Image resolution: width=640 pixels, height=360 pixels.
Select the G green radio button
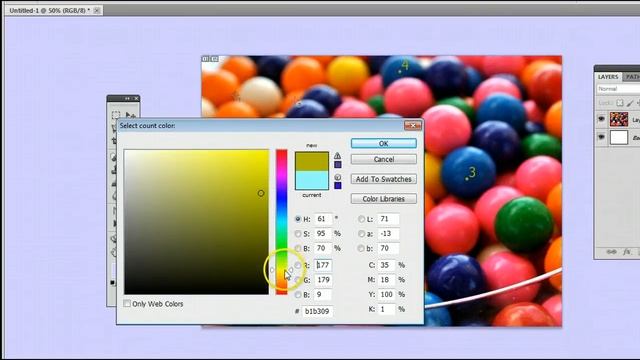(x=298, y=280)
